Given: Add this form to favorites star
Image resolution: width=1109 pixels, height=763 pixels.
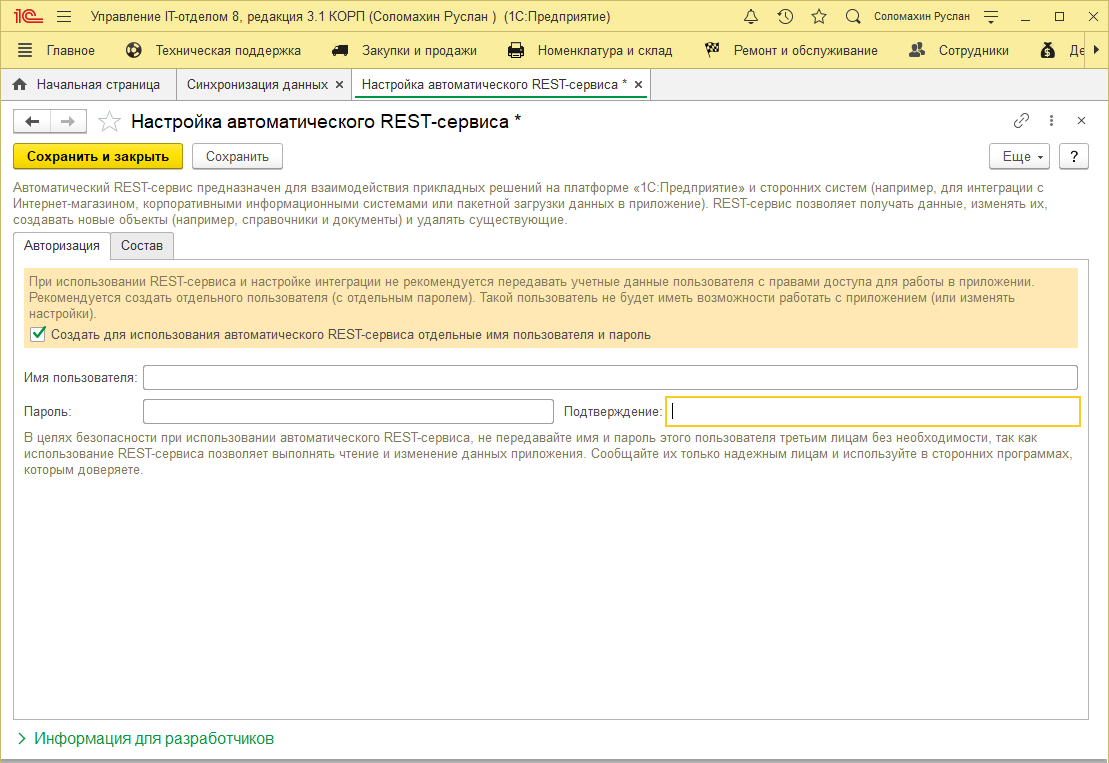Looking at the screenshot, I should pyautogui.click(x=109, y=122).
